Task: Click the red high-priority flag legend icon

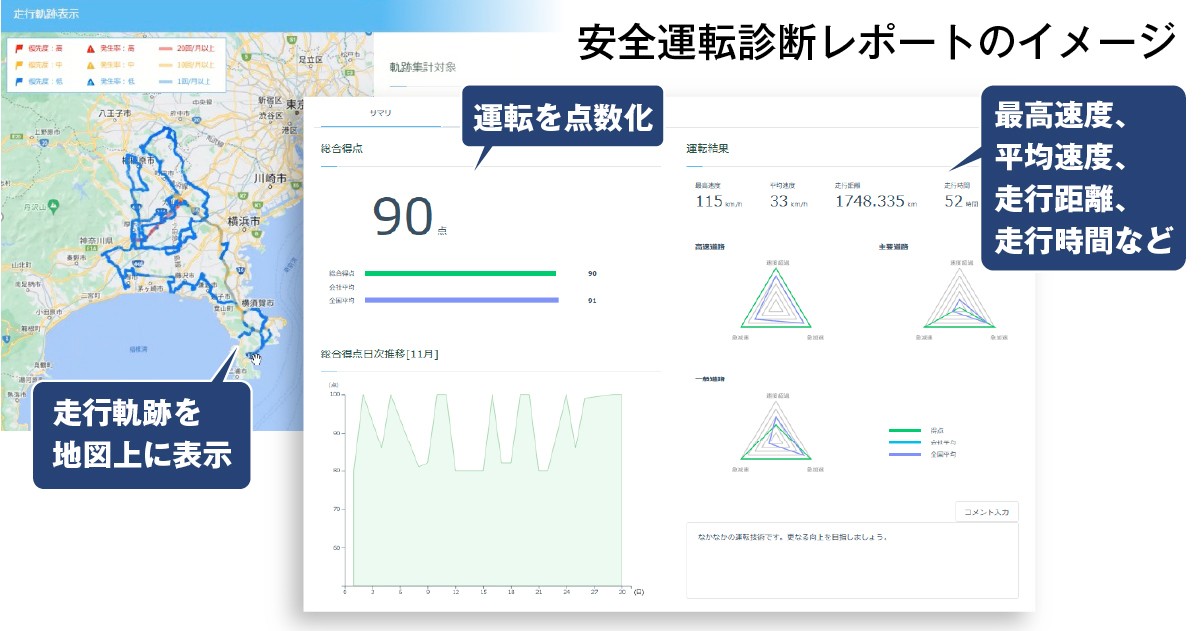Action: (x=18, y=47)
